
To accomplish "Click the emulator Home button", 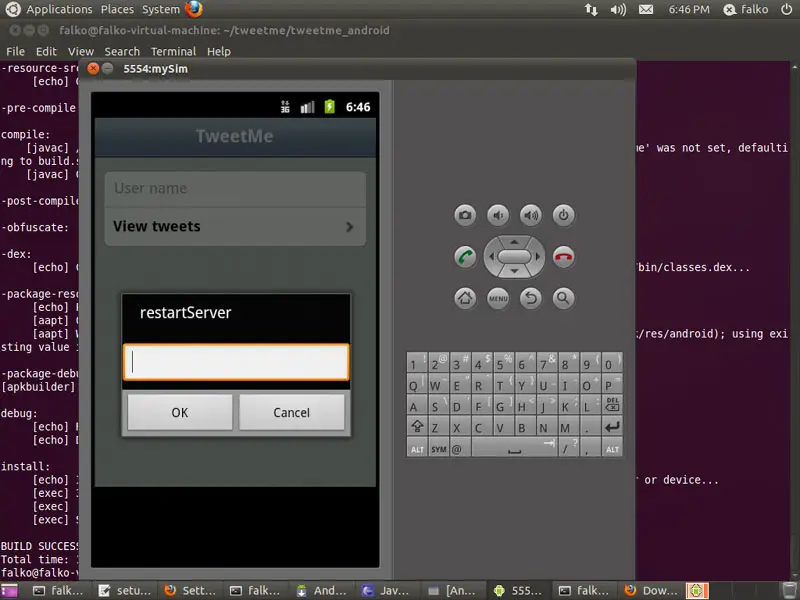I will pyautogui.click(x=465, y=298).
